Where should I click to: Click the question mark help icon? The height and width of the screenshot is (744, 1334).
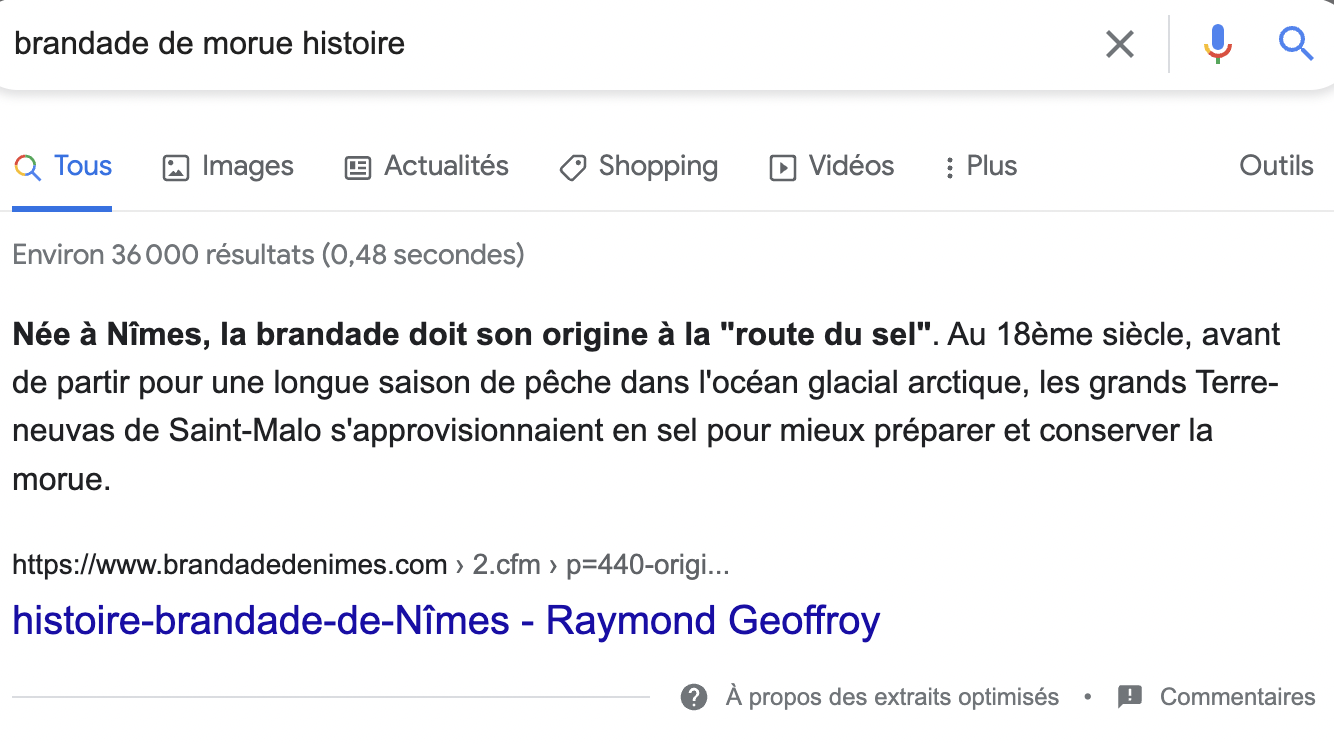point(694,697)
